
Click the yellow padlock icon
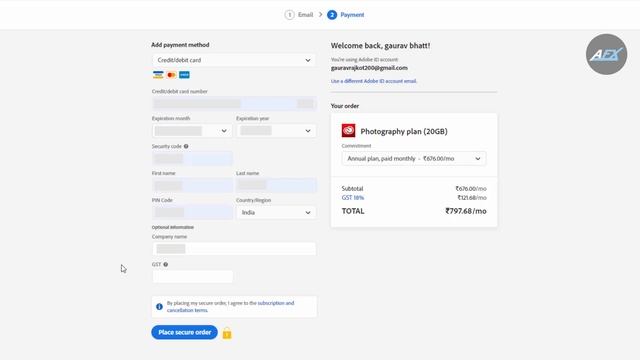pos(227,333)
